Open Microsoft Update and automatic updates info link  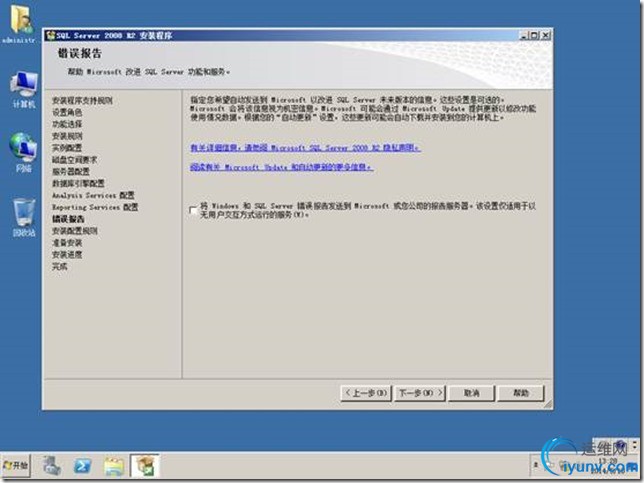[x=281, y=167]
